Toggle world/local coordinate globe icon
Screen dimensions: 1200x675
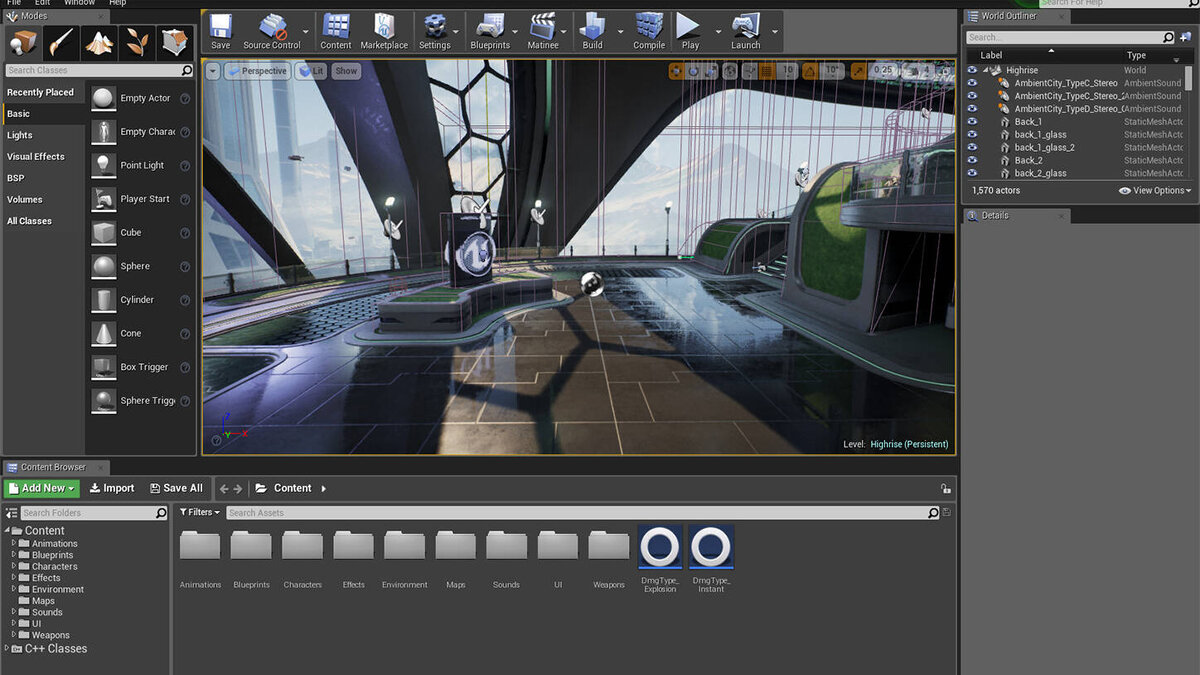pos(730,71)
